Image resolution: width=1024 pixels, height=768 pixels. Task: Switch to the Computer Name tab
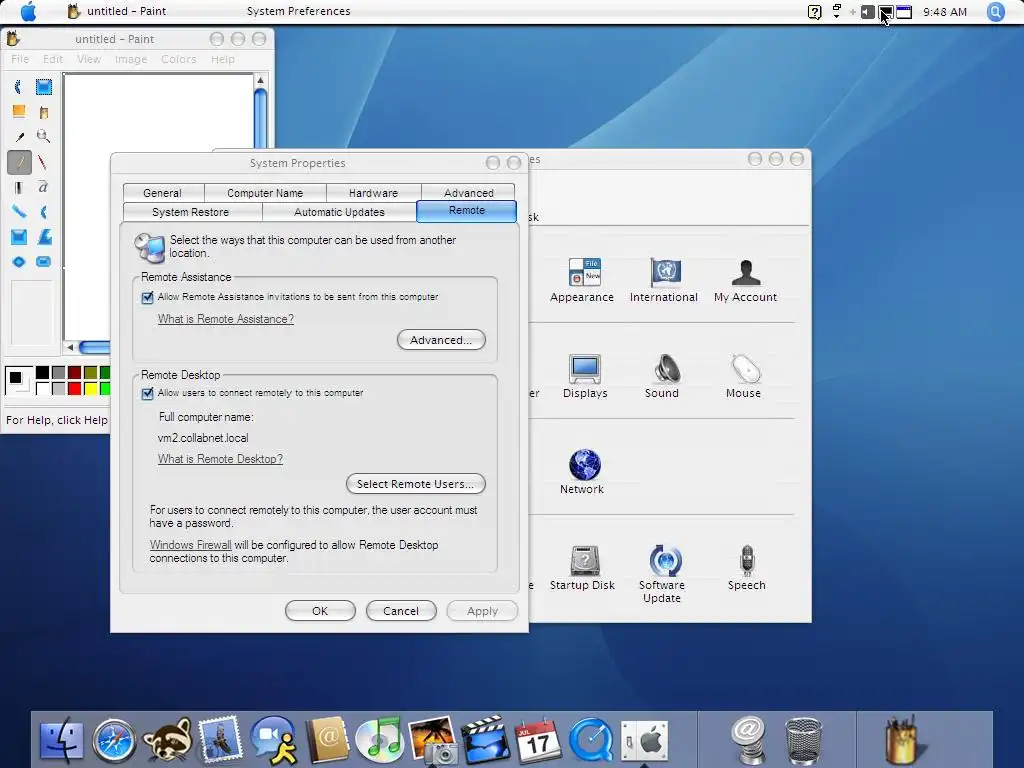pos(265,193)
